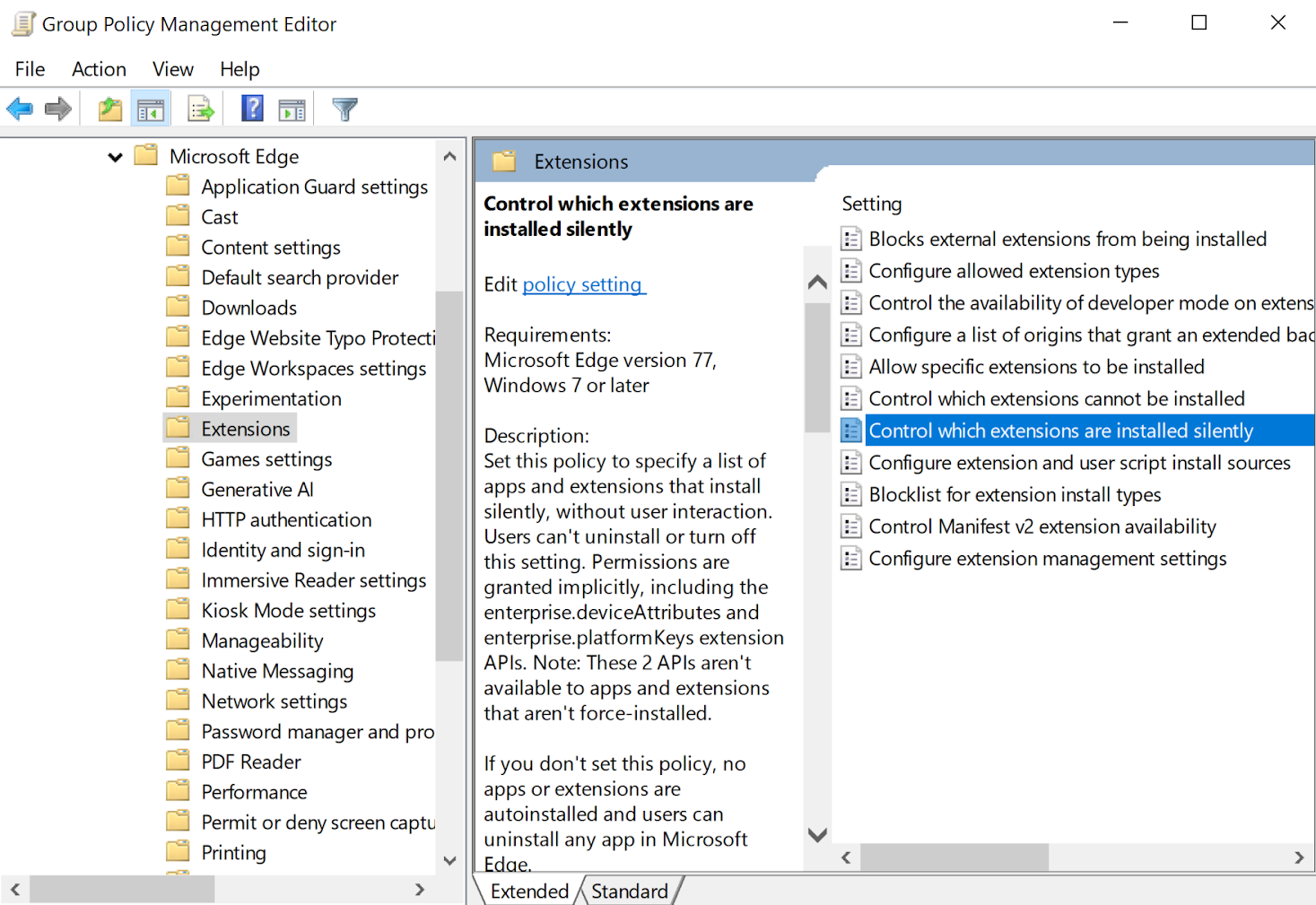Open the Action menu
Viewport: 1316px width, 905px height.
(99, 69)
